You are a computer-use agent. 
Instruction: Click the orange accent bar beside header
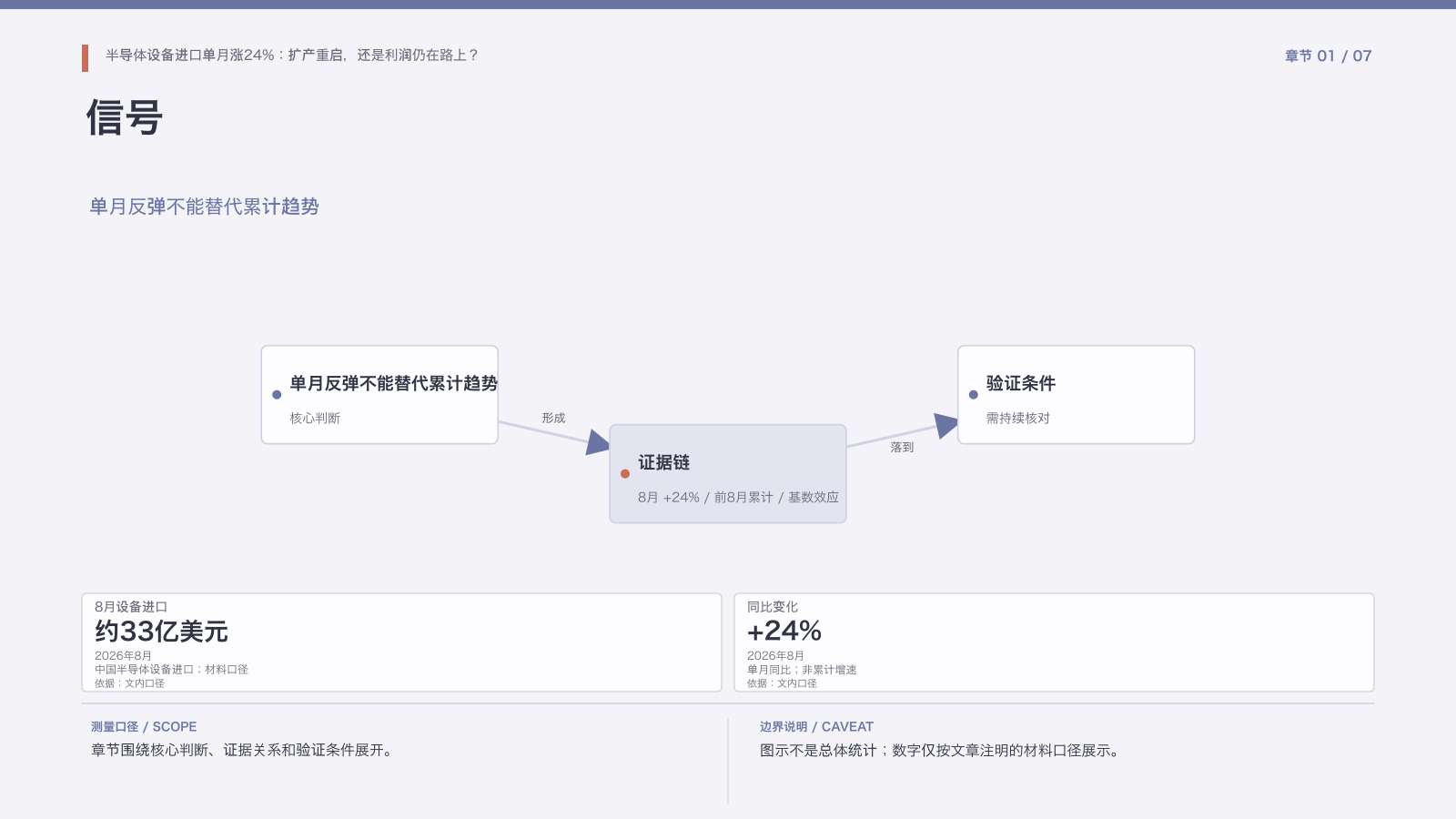(85, 58)
